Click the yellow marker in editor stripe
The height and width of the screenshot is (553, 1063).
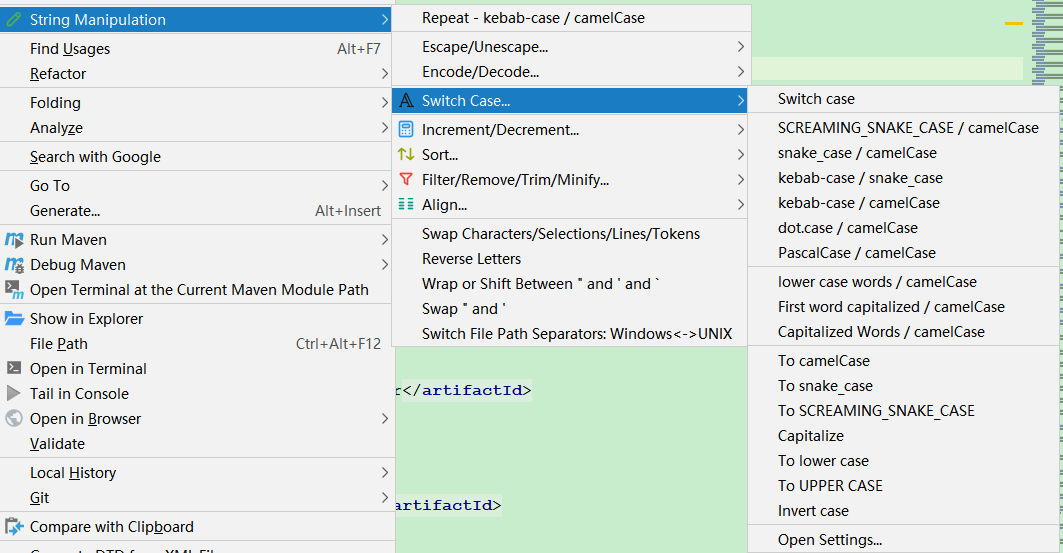coord(1014,23)
